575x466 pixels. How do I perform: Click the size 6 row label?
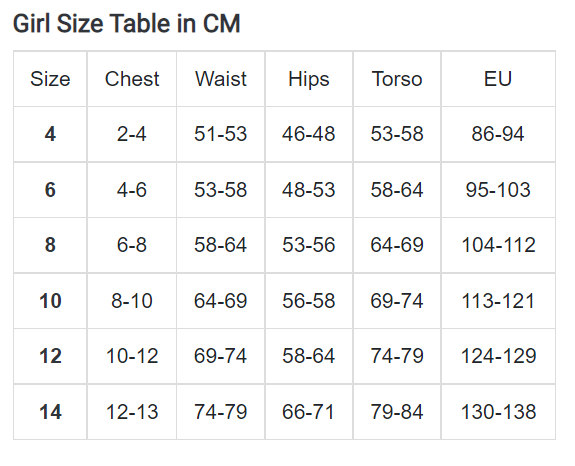[x=50, y=190]
